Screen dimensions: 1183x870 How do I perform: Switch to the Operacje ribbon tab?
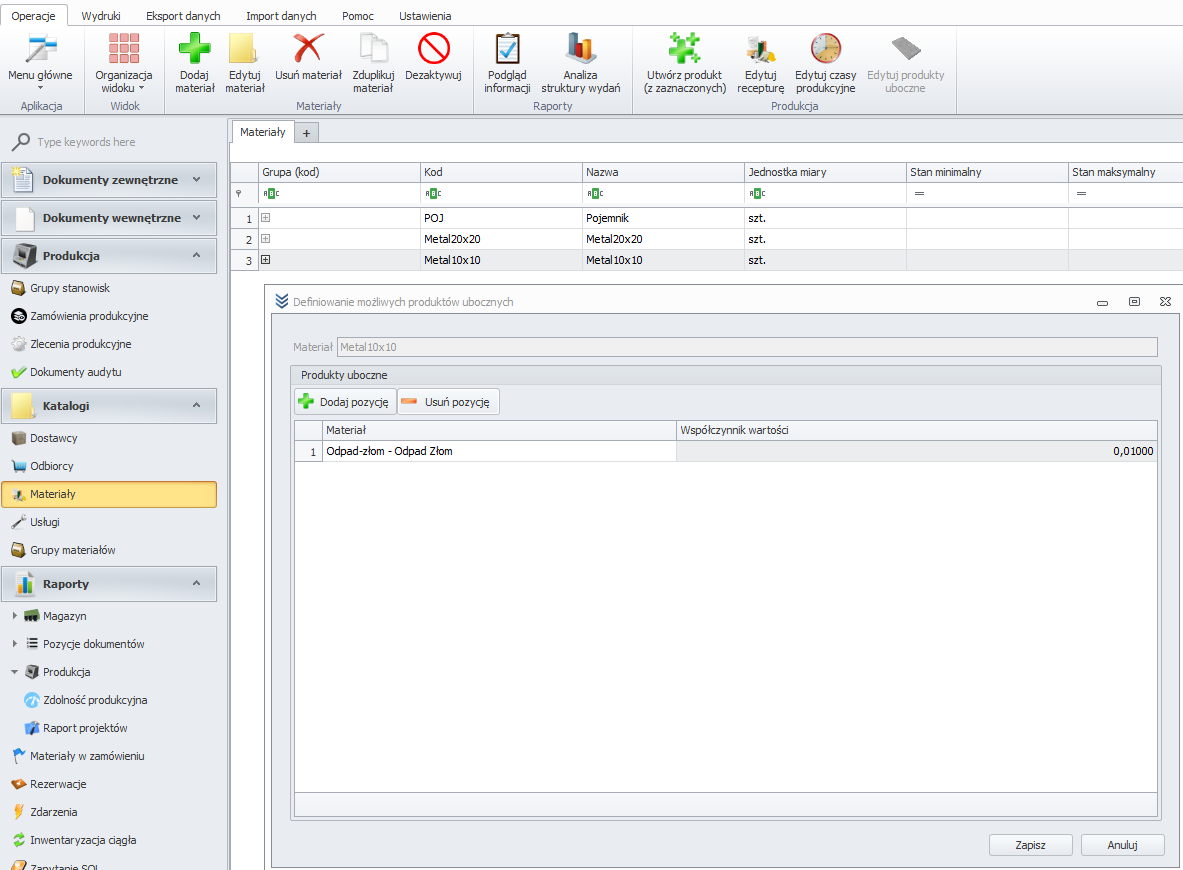[x=33, y=16]
